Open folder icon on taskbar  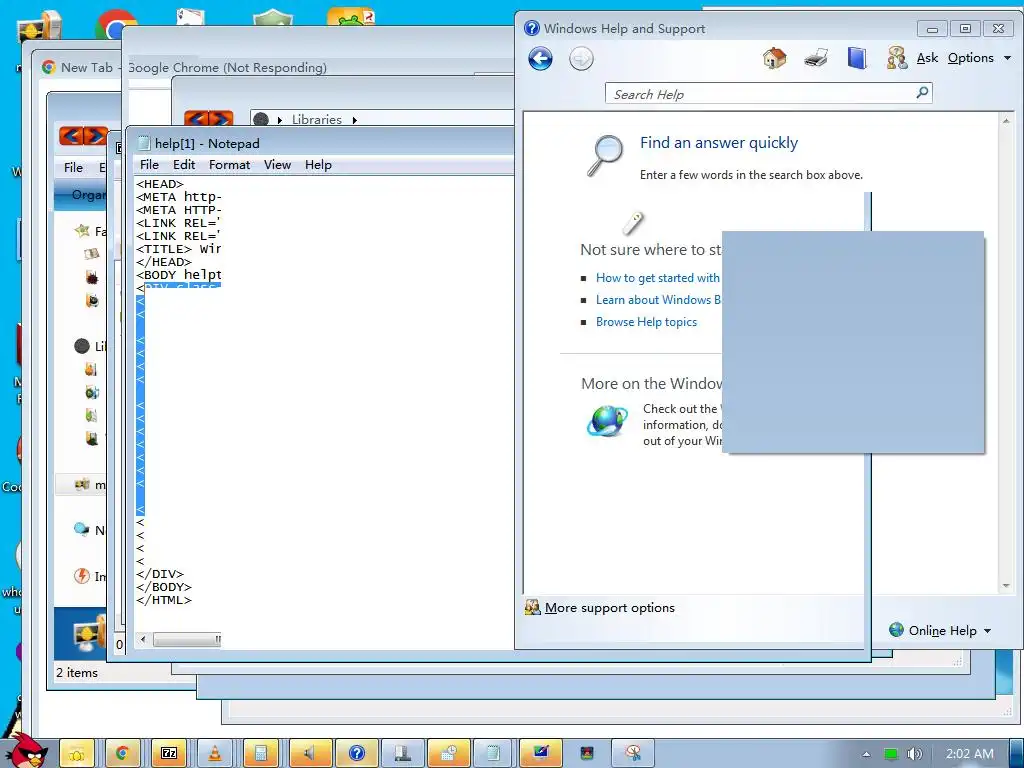pos(77,754)
